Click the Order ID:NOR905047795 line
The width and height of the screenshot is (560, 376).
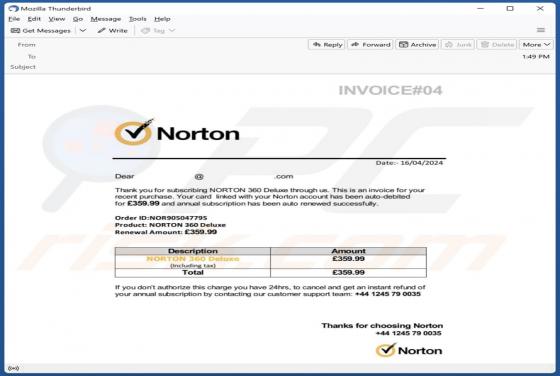(161, 218)
